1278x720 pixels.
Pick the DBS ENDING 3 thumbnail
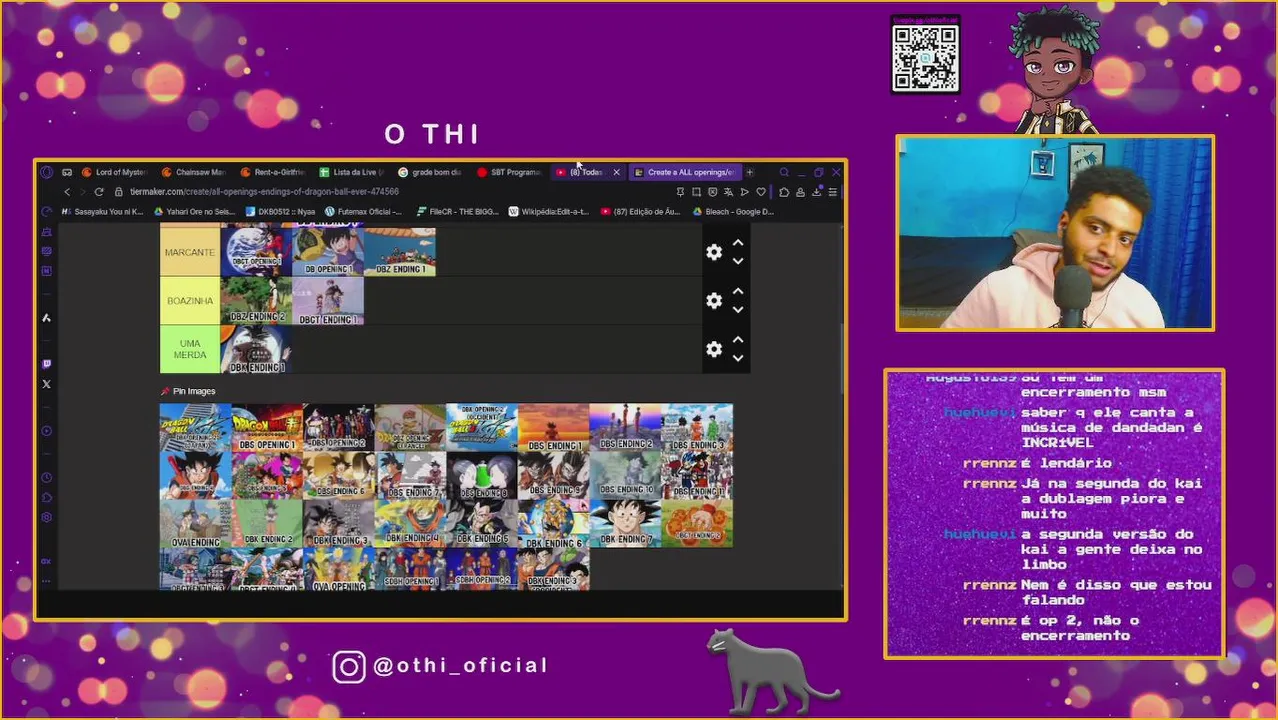coord(697,427)
